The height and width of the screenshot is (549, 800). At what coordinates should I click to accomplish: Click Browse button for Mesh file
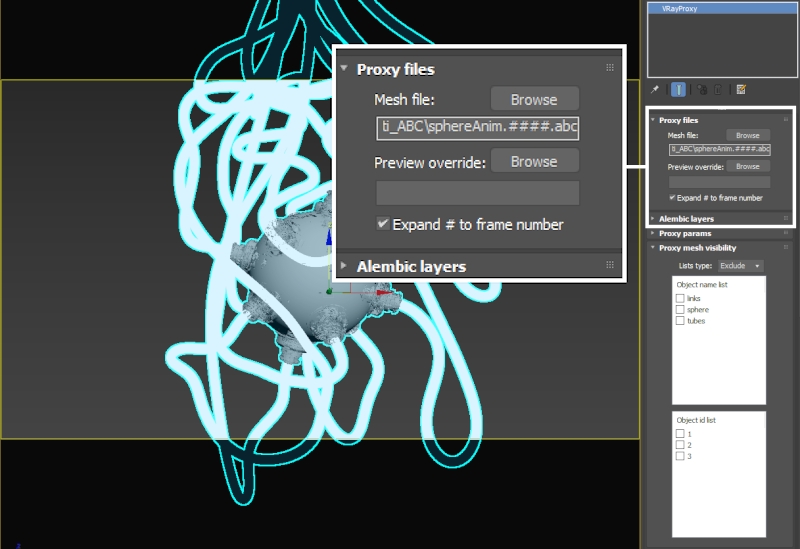click(x=748, y=135)
